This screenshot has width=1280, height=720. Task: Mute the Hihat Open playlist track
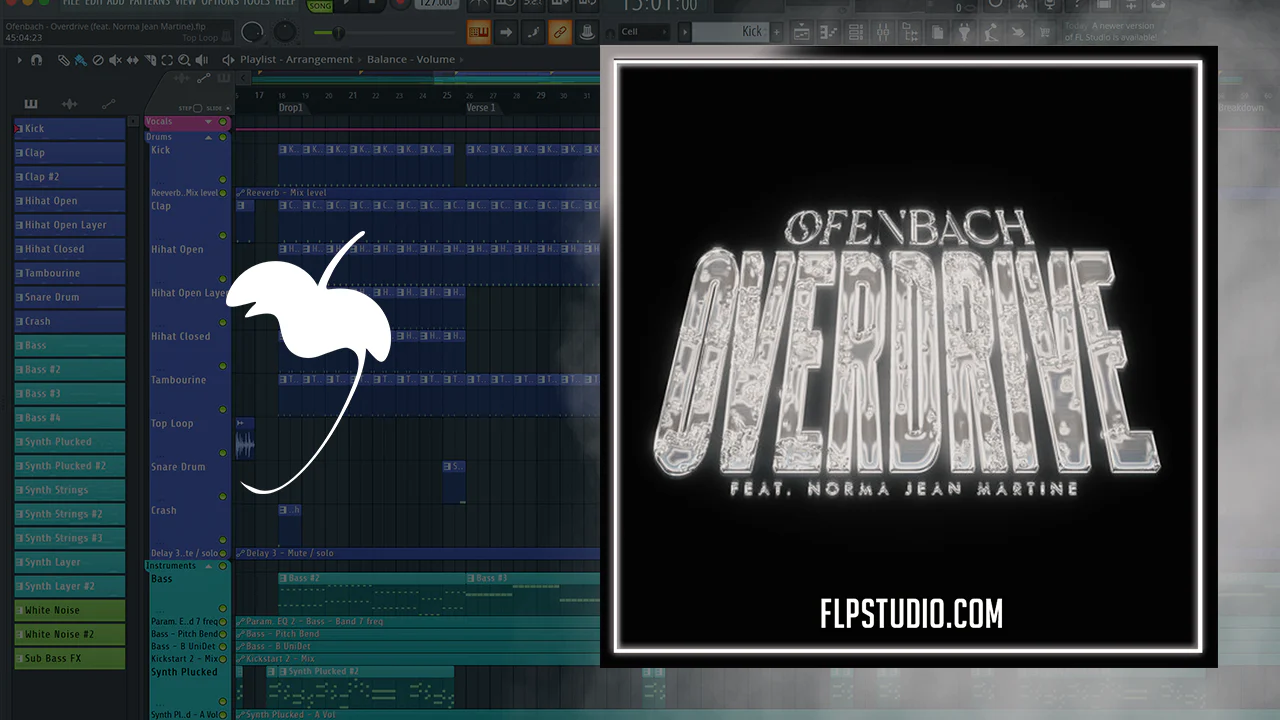coord(222,279)
